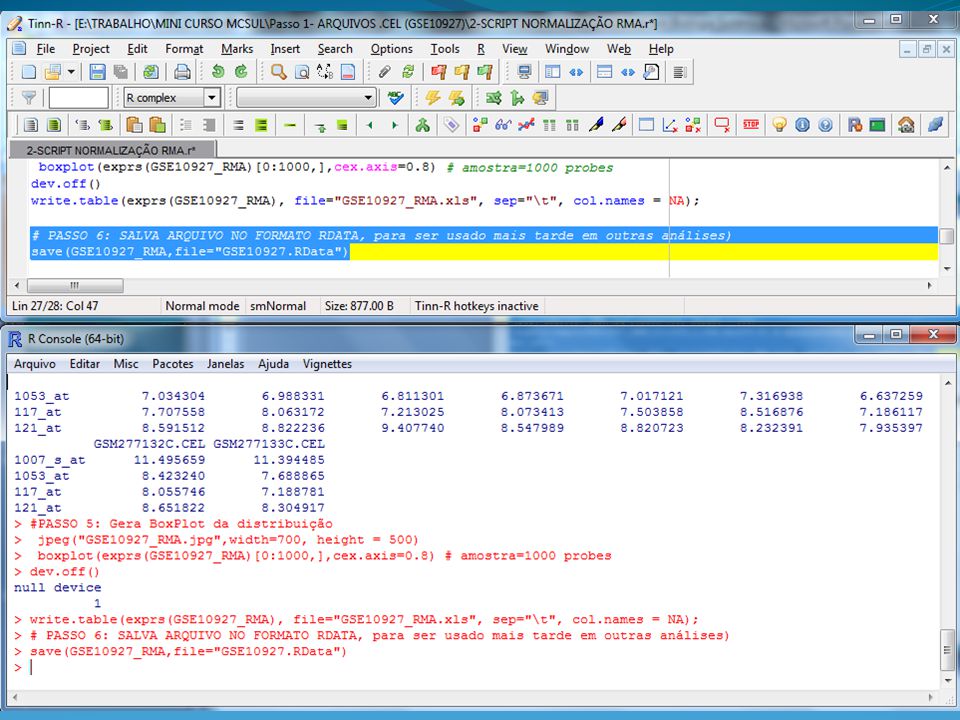The width and height of the screenshot is (960, 720).
Task: Open the Marks menu
Action: 237,49
